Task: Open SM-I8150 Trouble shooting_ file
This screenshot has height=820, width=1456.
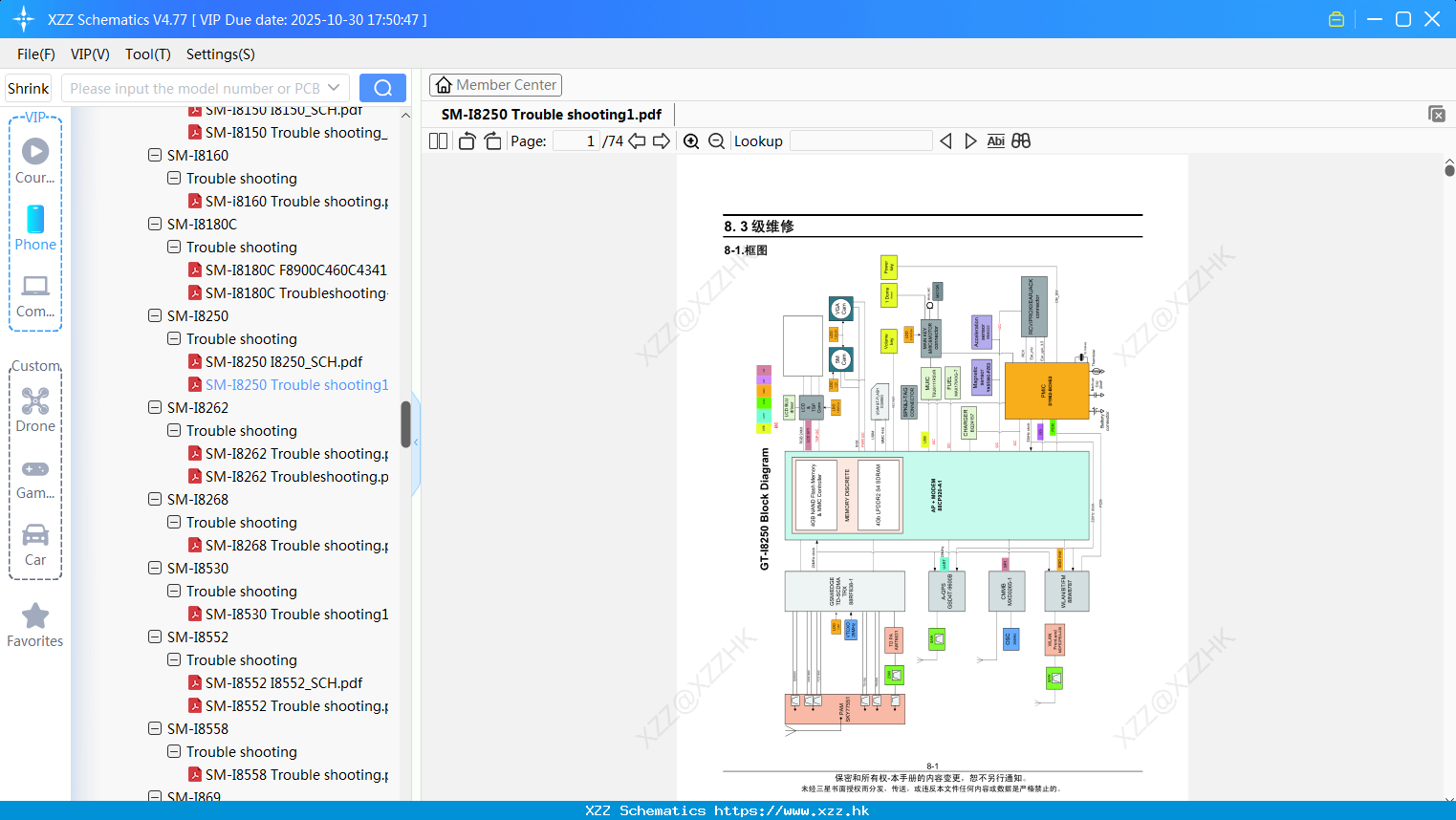Action: 296,132
